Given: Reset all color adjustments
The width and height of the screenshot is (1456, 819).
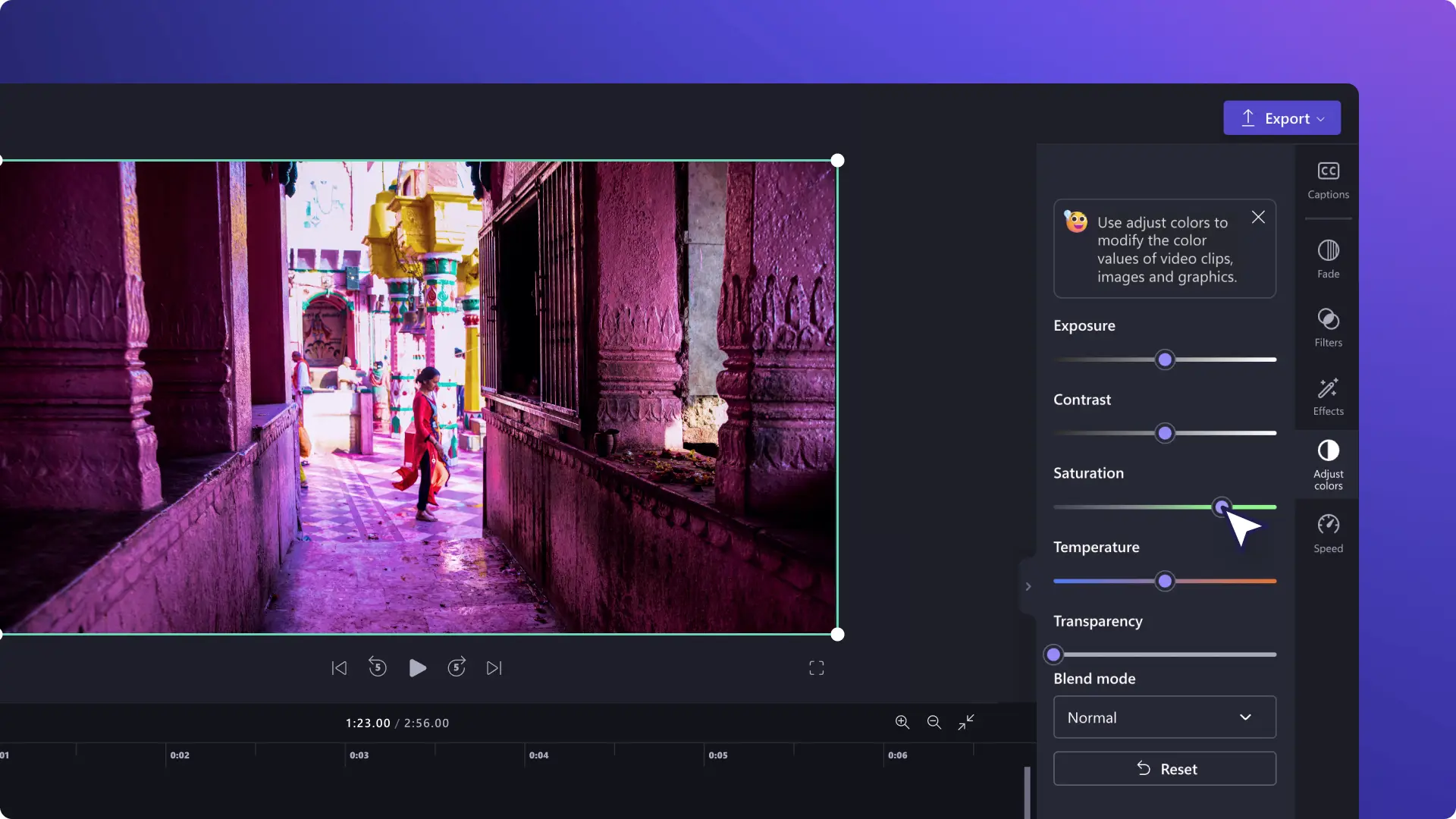Looking at the screenshot, I should point(1164,768).
